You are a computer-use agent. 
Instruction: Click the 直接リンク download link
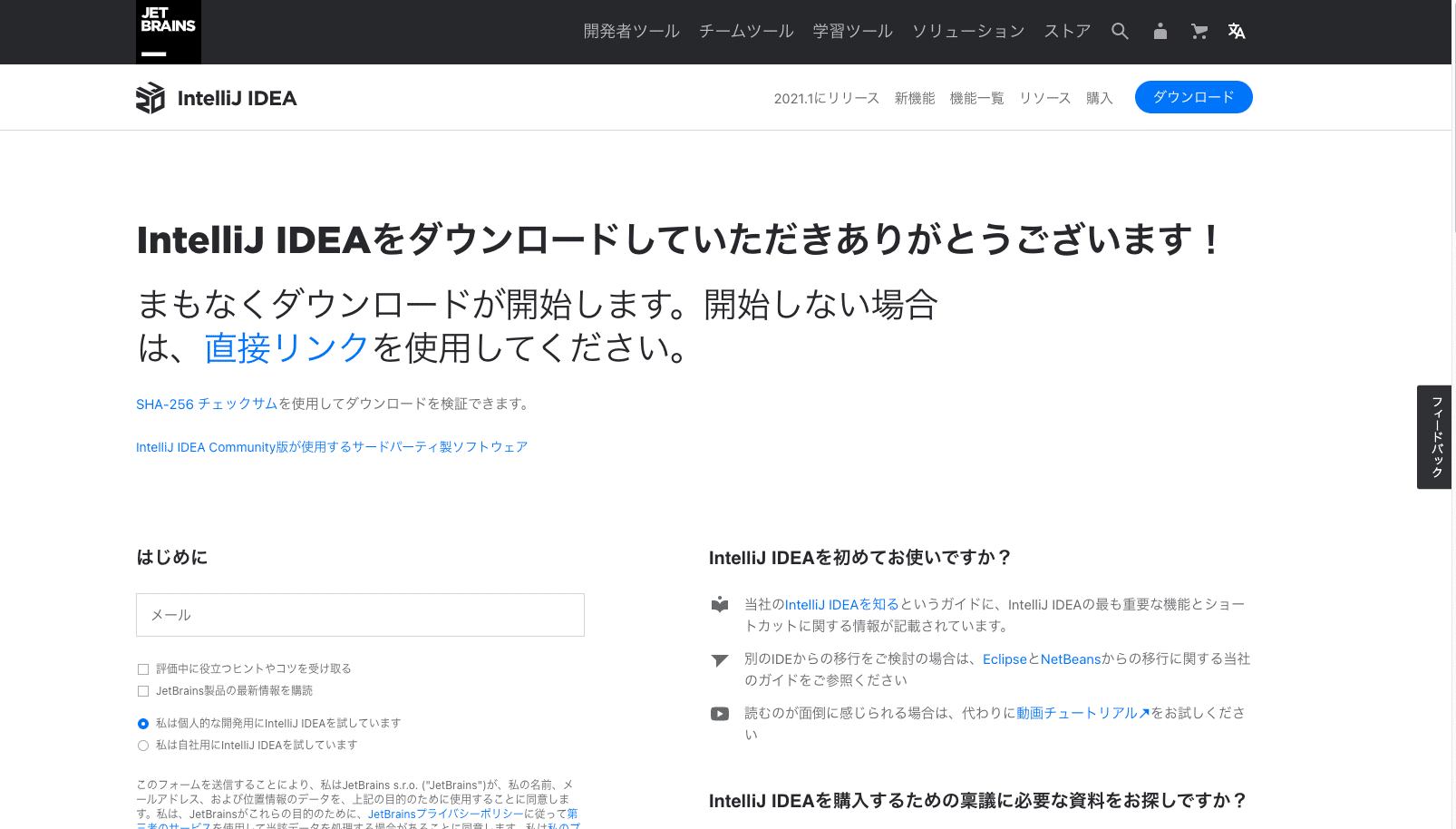click(287, 348)
